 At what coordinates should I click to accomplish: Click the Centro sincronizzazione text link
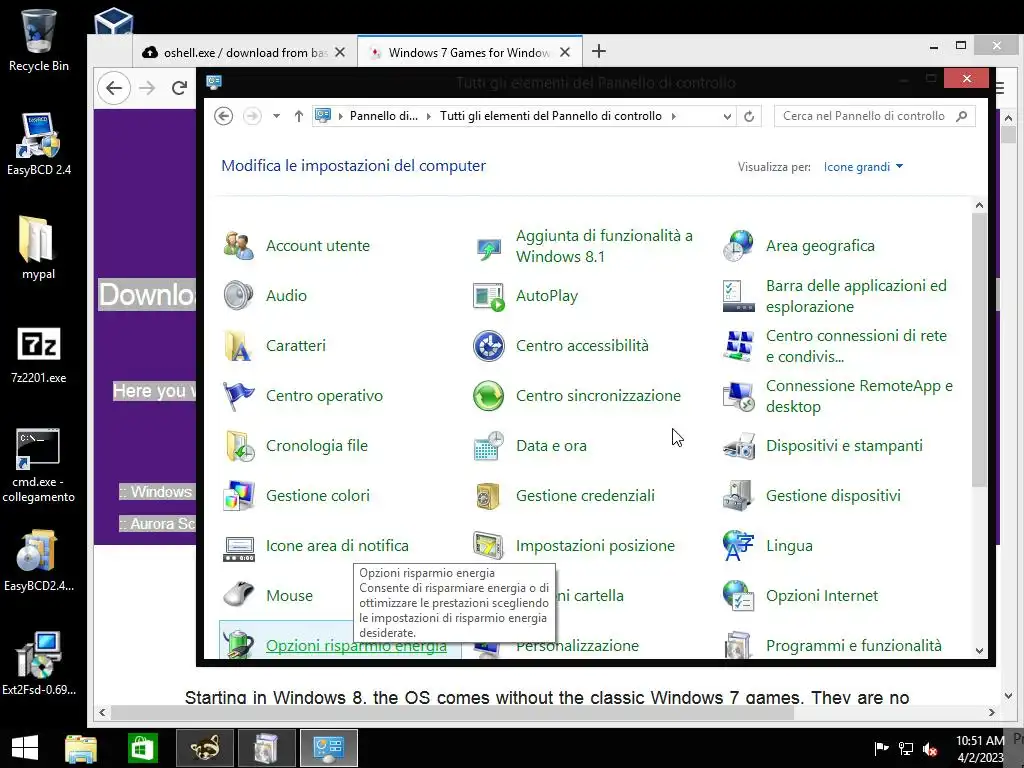598,396
